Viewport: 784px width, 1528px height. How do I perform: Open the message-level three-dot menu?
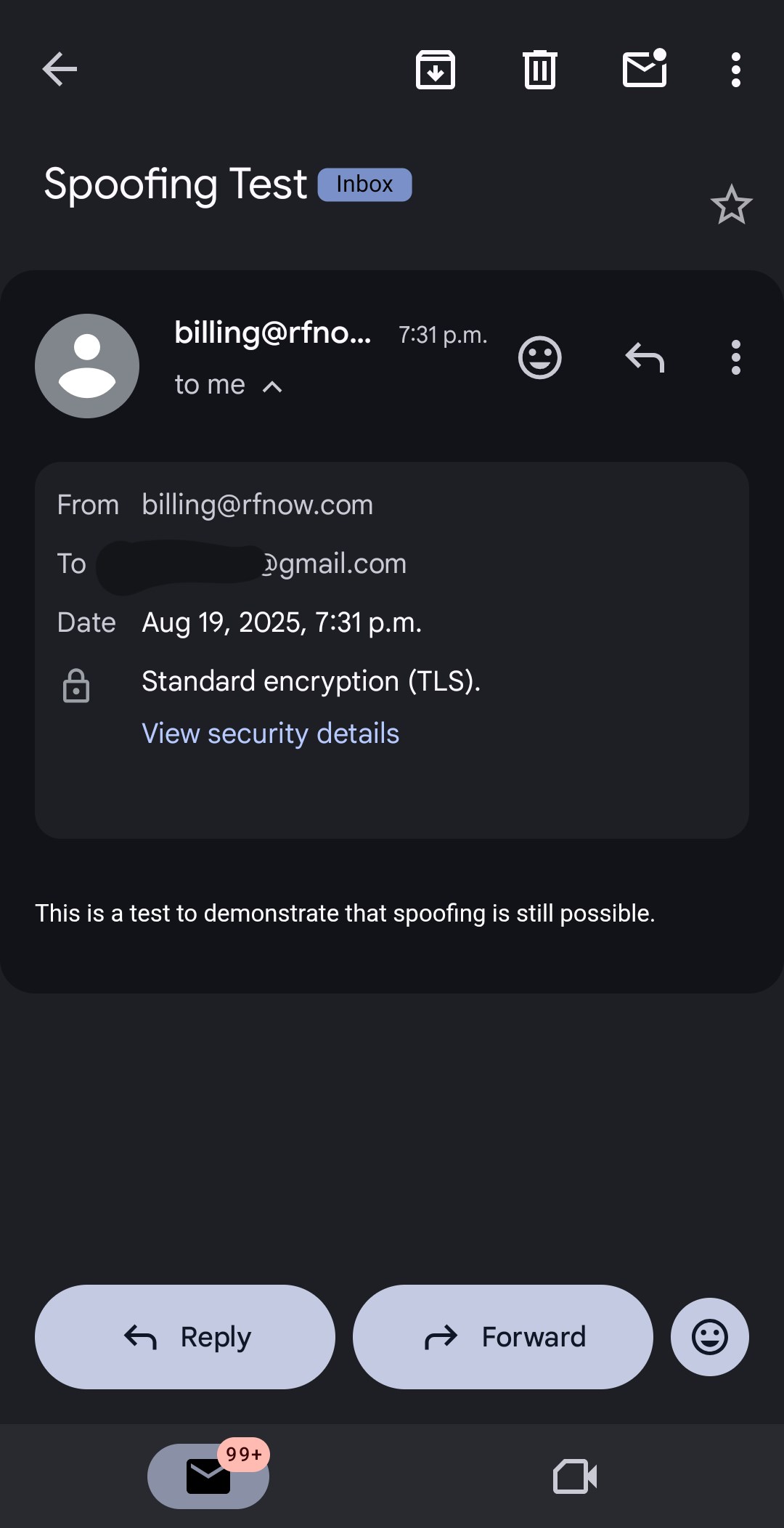point(735,357)
